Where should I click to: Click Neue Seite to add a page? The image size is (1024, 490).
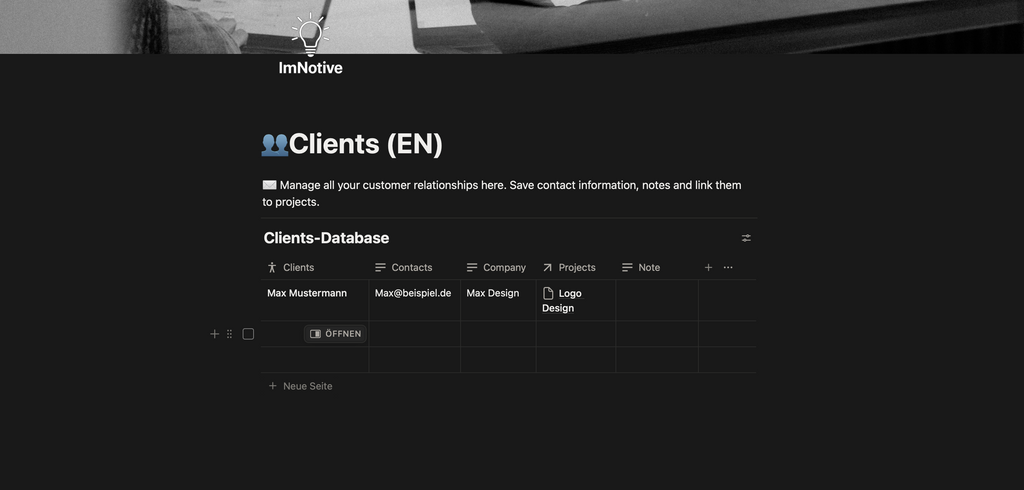pyautogui.click(x=300, y=386)
